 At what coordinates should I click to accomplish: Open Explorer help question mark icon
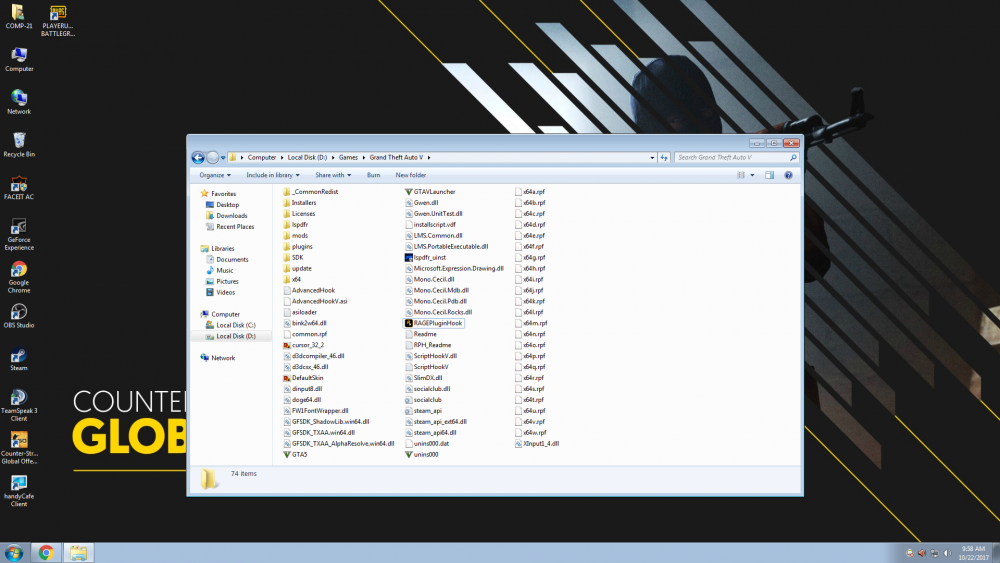[788, 175]
